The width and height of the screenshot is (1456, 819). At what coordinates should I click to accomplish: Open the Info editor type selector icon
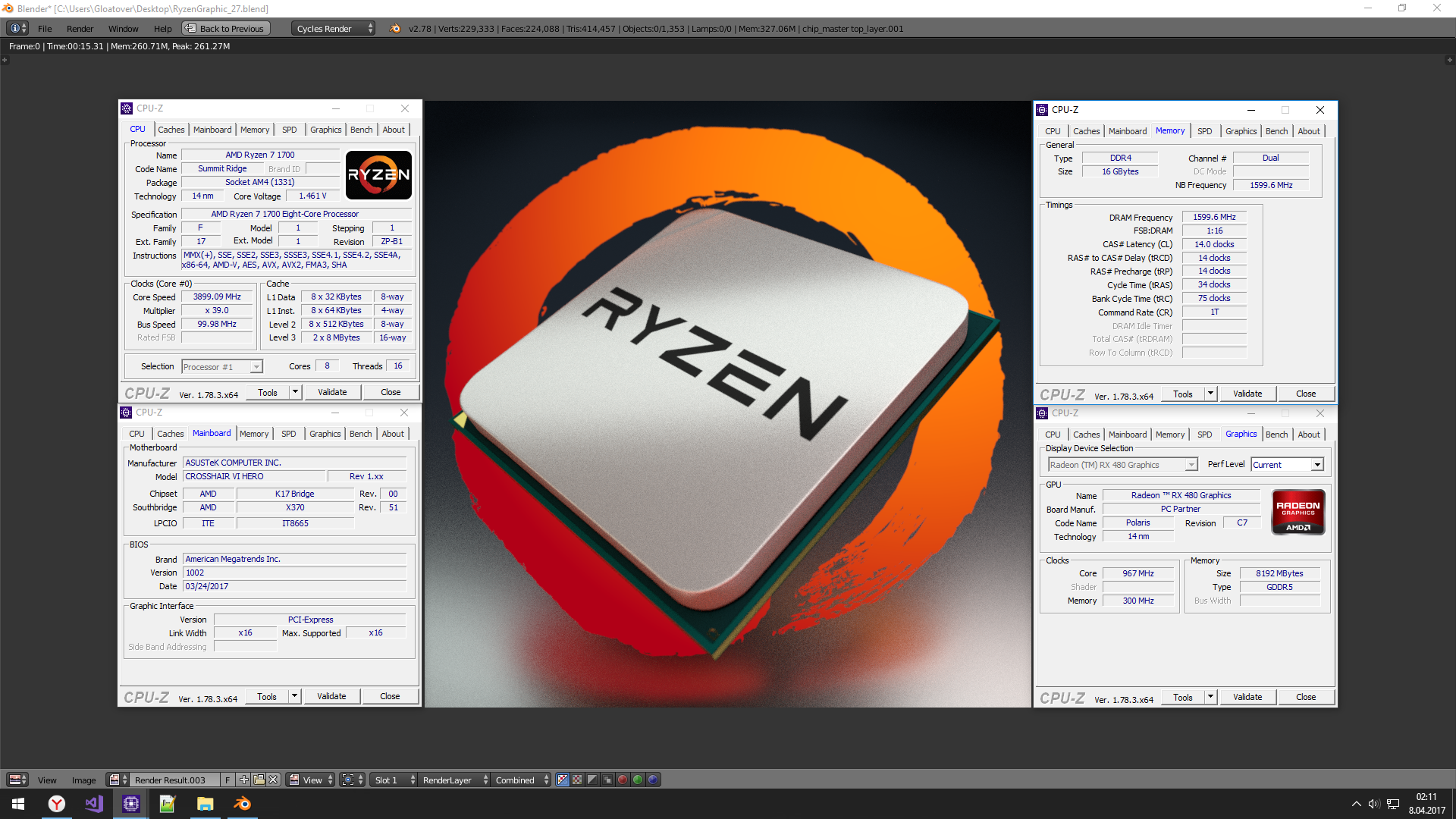[17, 28]
